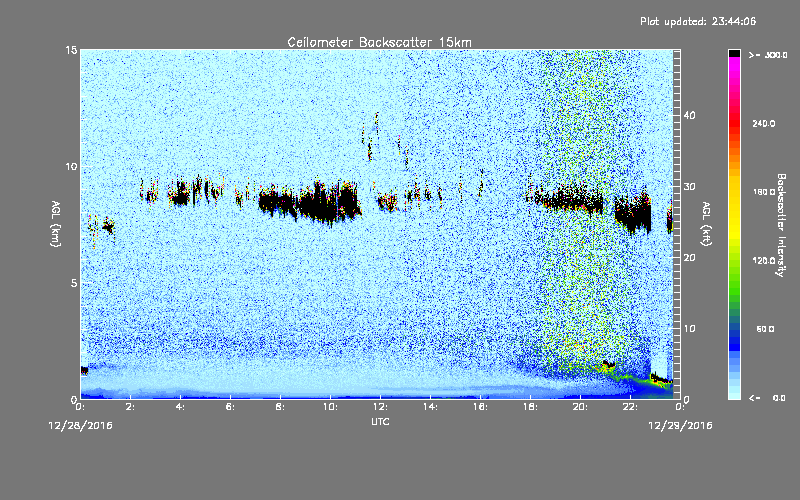Select the 'UTC' time axis label
800x500 pixels.
click(x=380, y=421)
